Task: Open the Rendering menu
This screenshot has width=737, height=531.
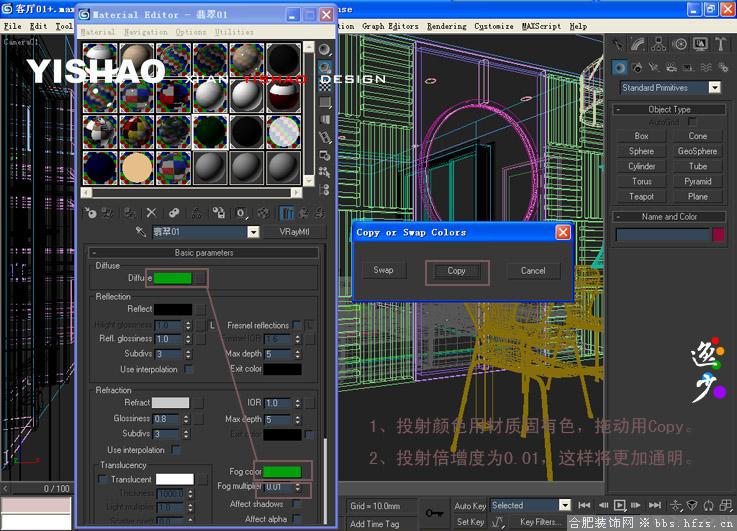Action: [x=447, y=26]
